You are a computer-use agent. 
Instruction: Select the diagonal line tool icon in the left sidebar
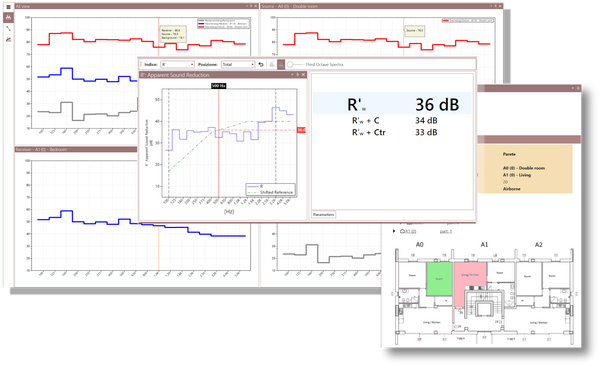(x=8, y=29)
